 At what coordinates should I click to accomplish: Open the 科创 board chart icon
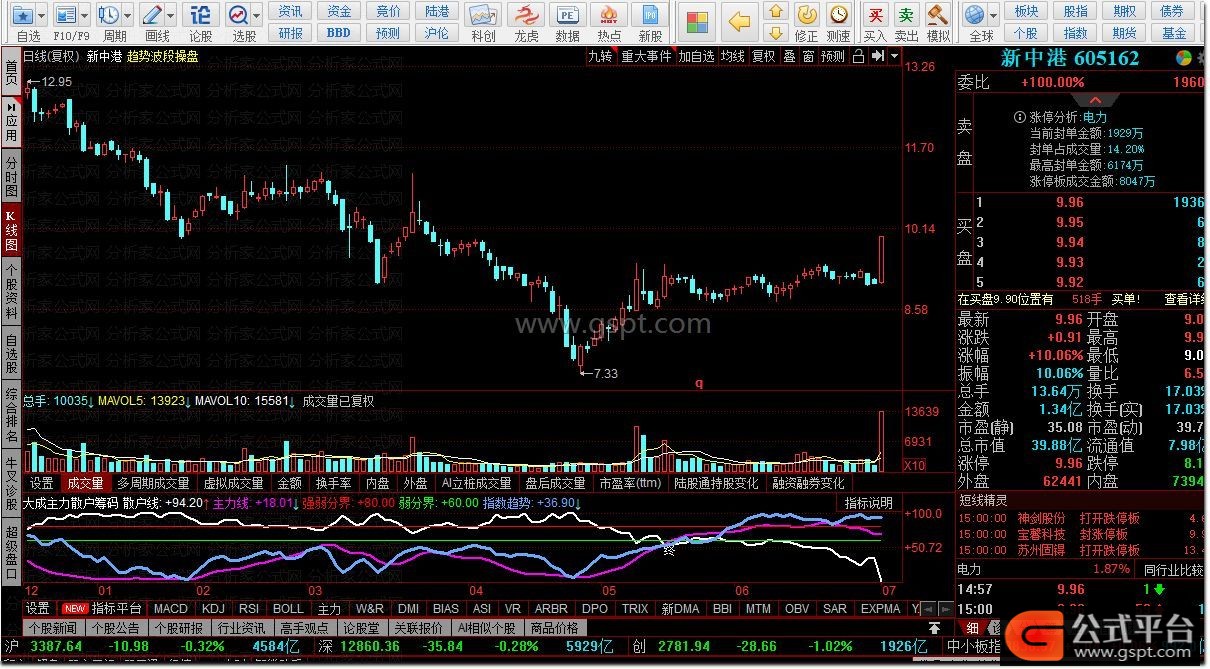click(x=483, y=16)
